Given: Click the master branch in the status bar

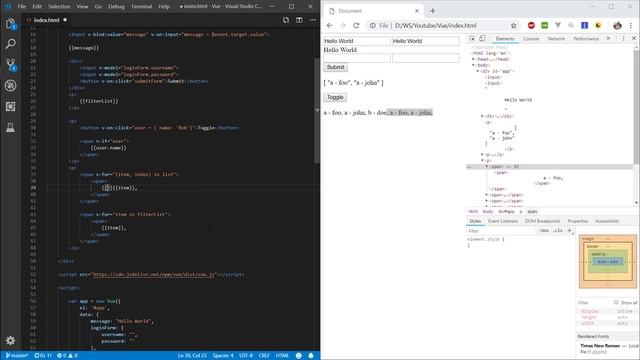Looking at the screenshot, I should point(17,356).
